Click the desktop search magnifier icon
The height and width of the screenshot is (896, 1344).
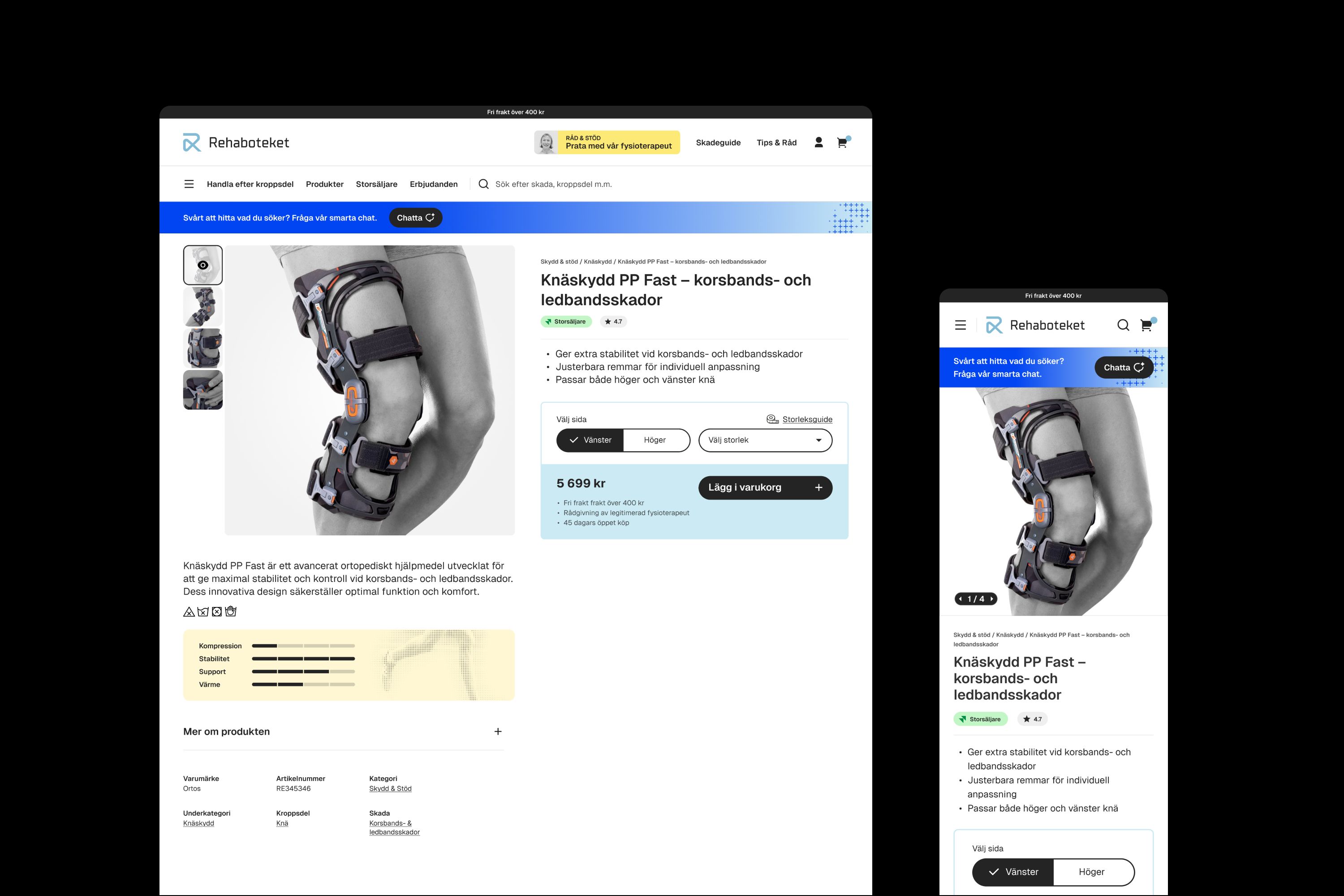coord(483,184)
